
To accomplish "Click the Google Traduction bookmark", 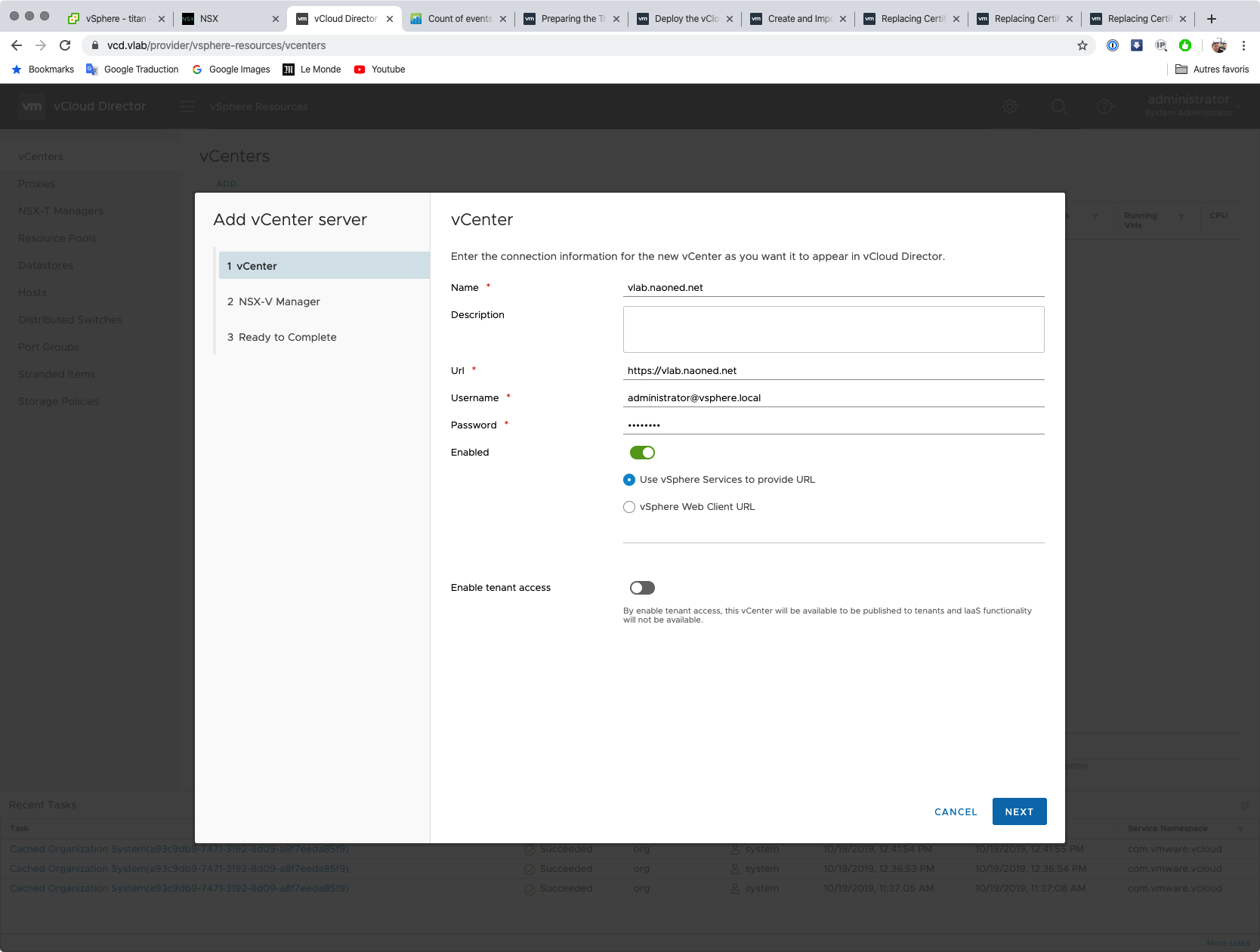I will coord(132,70).
